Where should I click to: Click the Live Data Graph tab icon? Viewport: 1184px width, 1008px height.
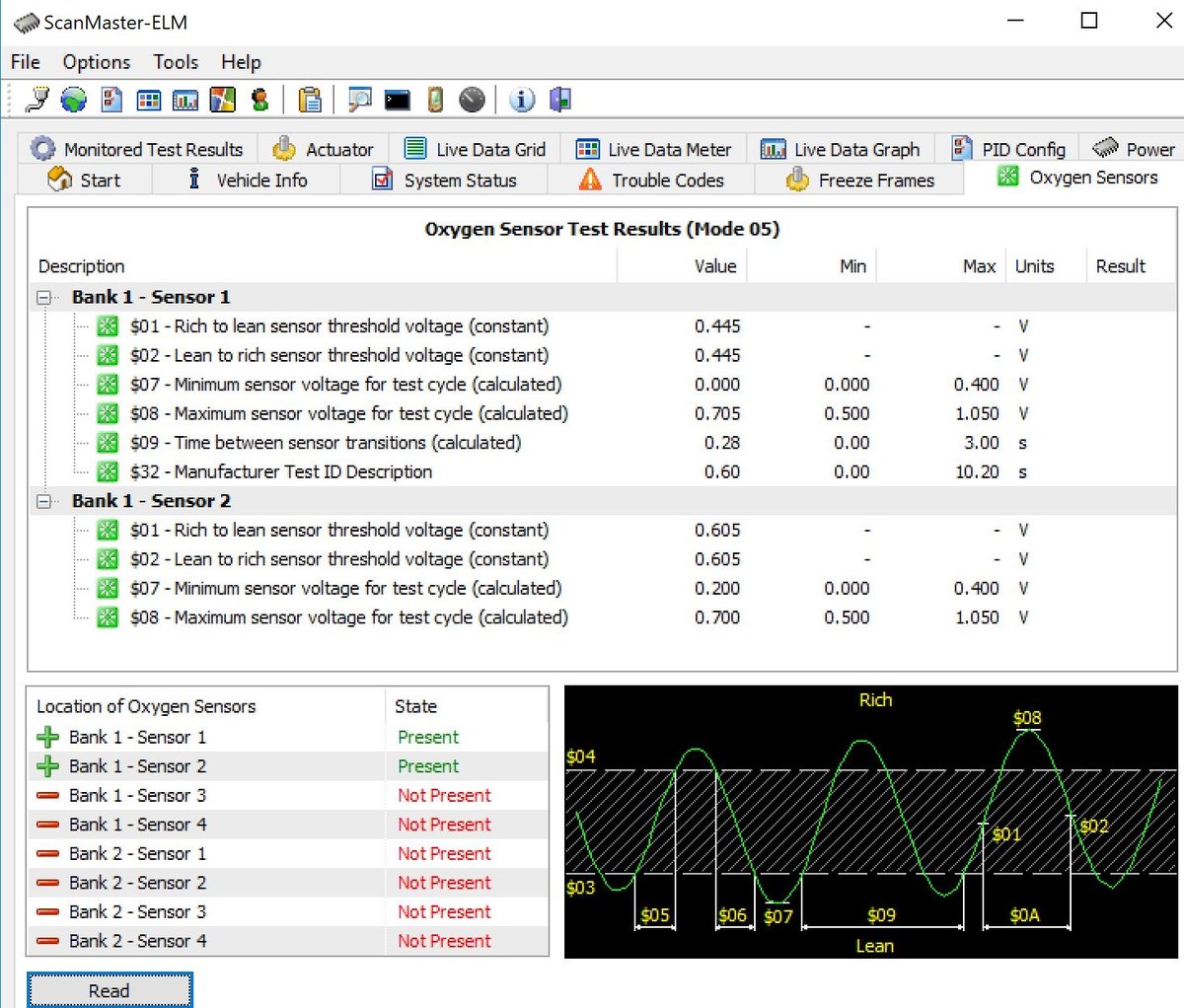pyautogui.click(x=774, y=149)
